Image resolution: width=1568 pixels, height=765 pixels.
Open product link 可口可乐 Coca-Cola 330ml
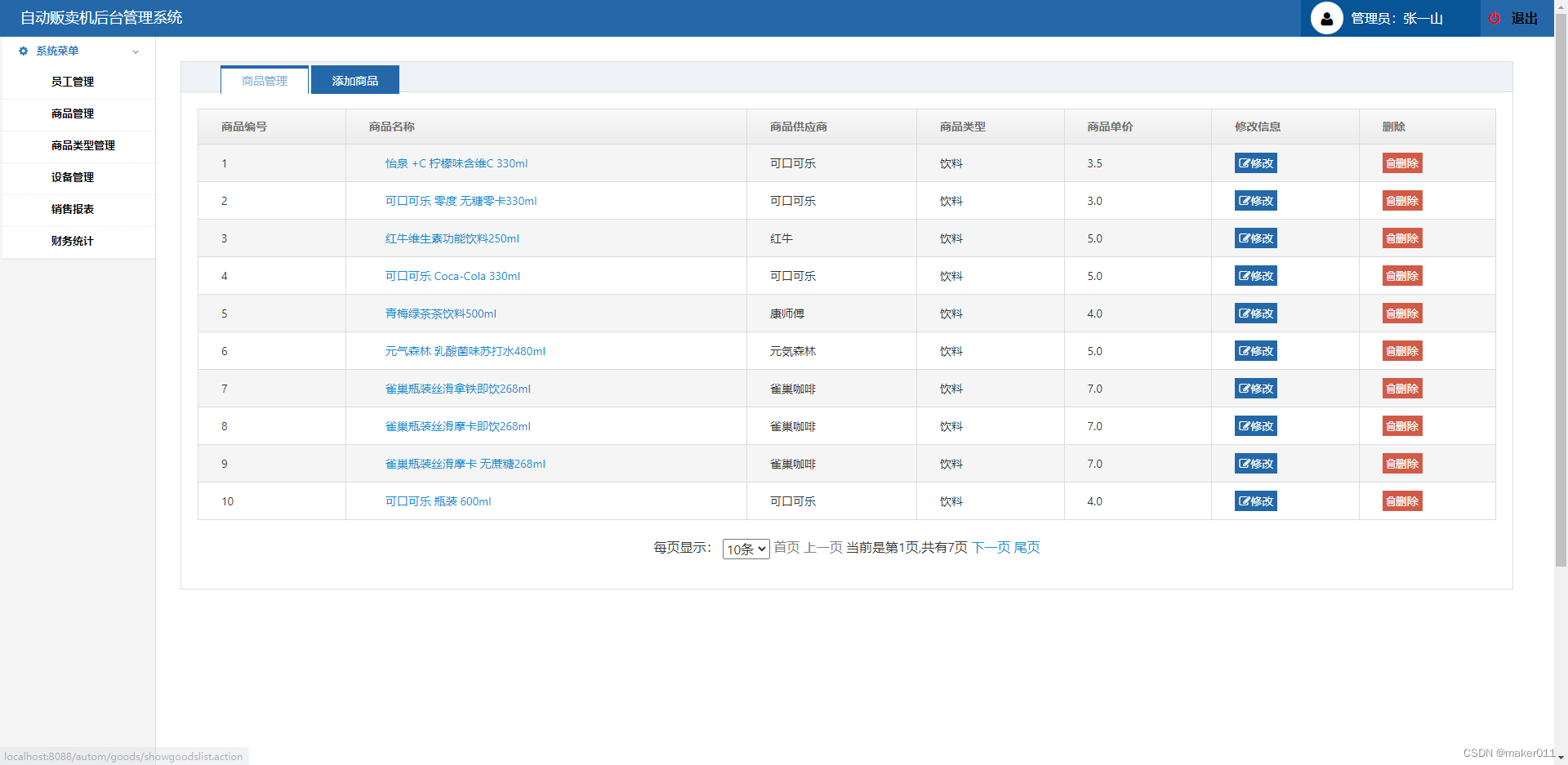(x=452, y=276)
